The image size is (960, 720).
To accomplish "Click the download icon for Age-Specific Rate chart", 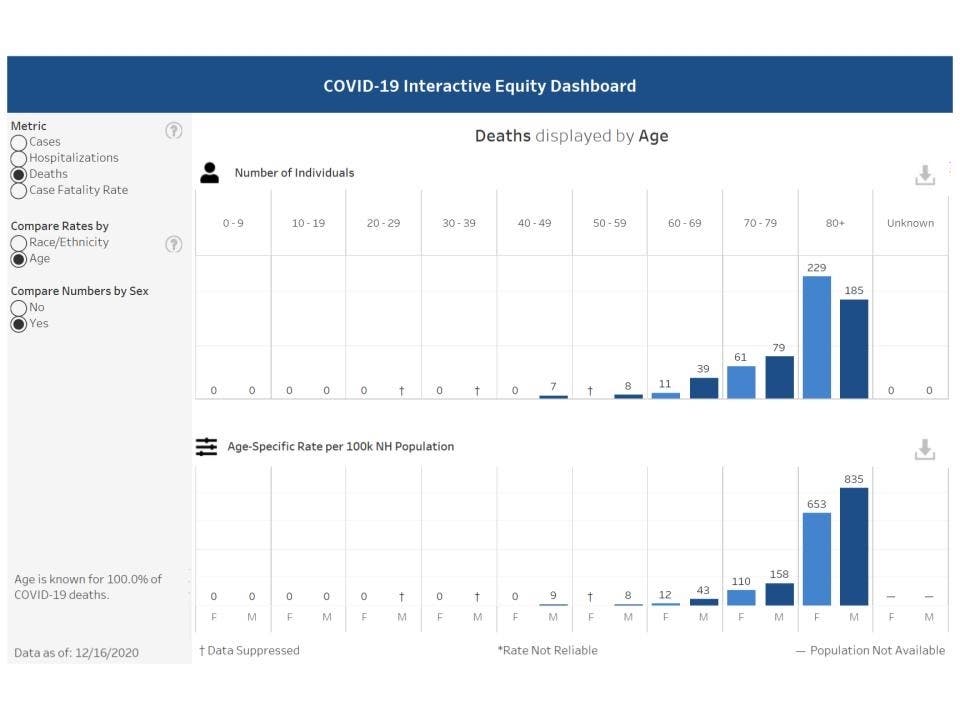I will pyautogui.click(x=925, y=449).
